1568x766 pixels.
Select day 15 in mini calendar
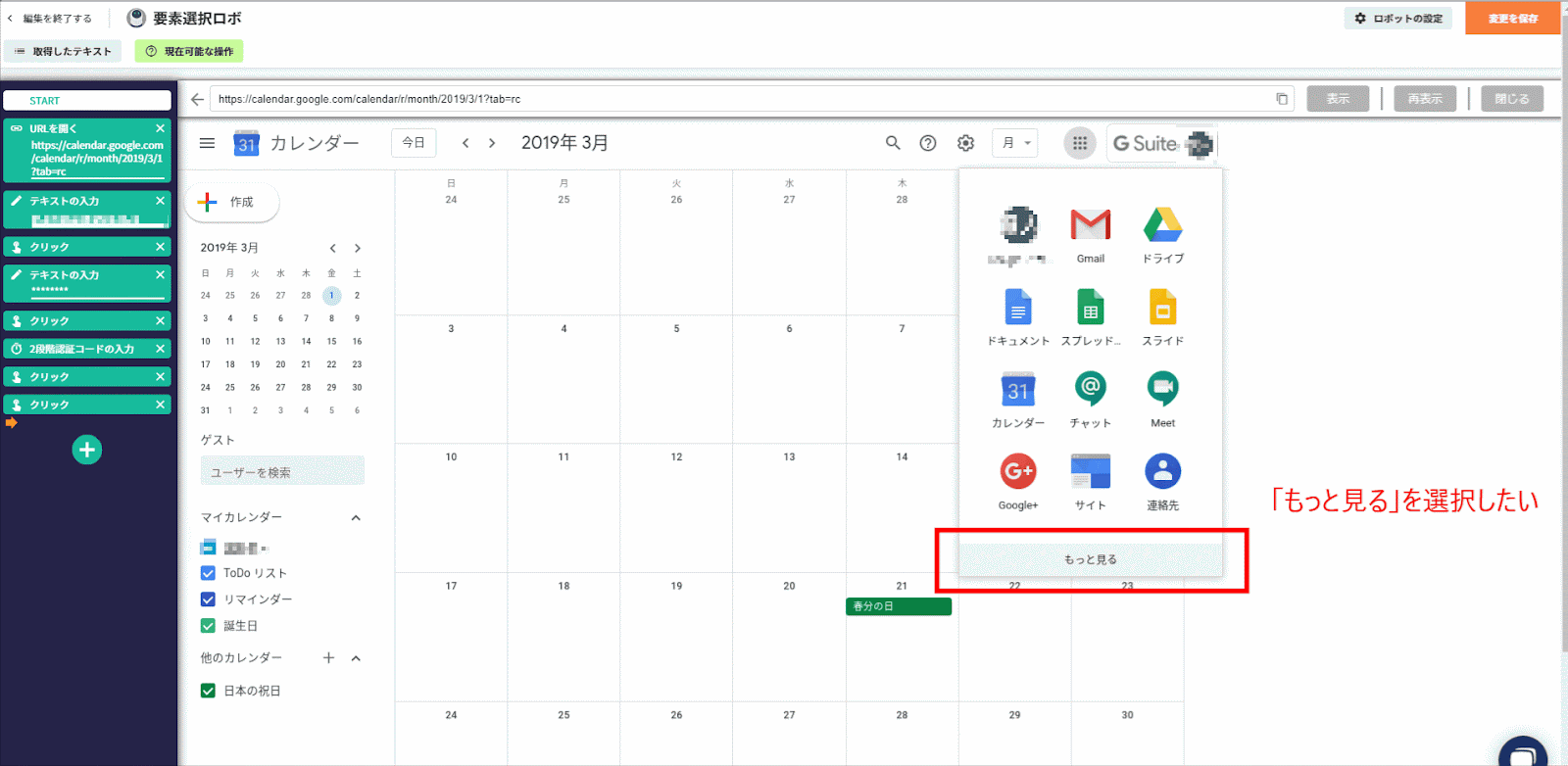pos(331,341)
